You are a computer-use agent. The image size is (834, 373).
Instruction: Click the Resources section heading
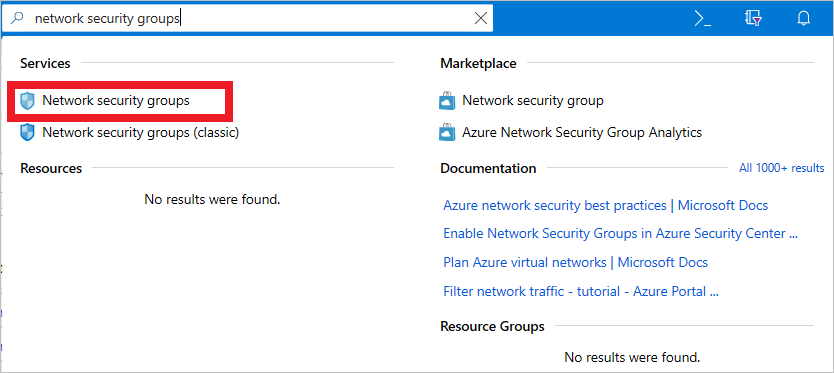(51, 168)
